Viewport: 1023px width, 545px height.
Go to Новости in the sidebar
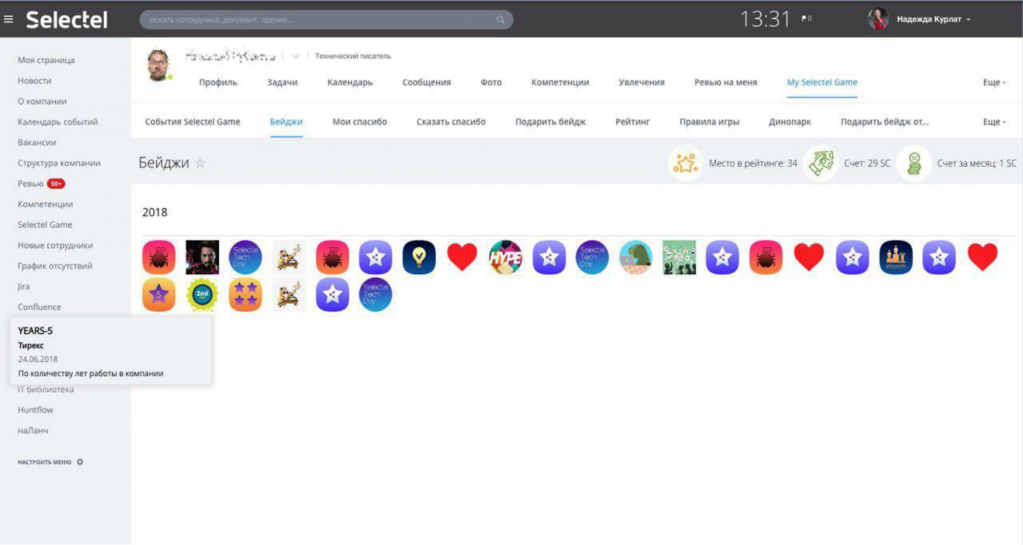coord(34,80)
